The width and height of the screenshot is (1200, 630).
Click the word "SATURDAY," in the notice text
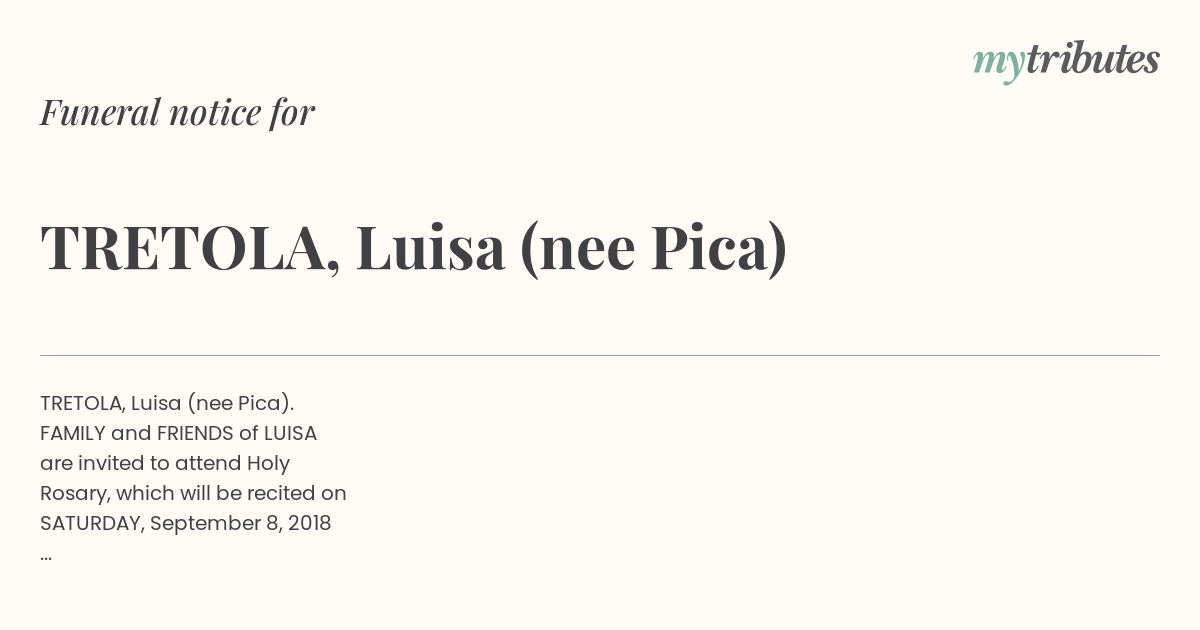[x=92, y=524]
